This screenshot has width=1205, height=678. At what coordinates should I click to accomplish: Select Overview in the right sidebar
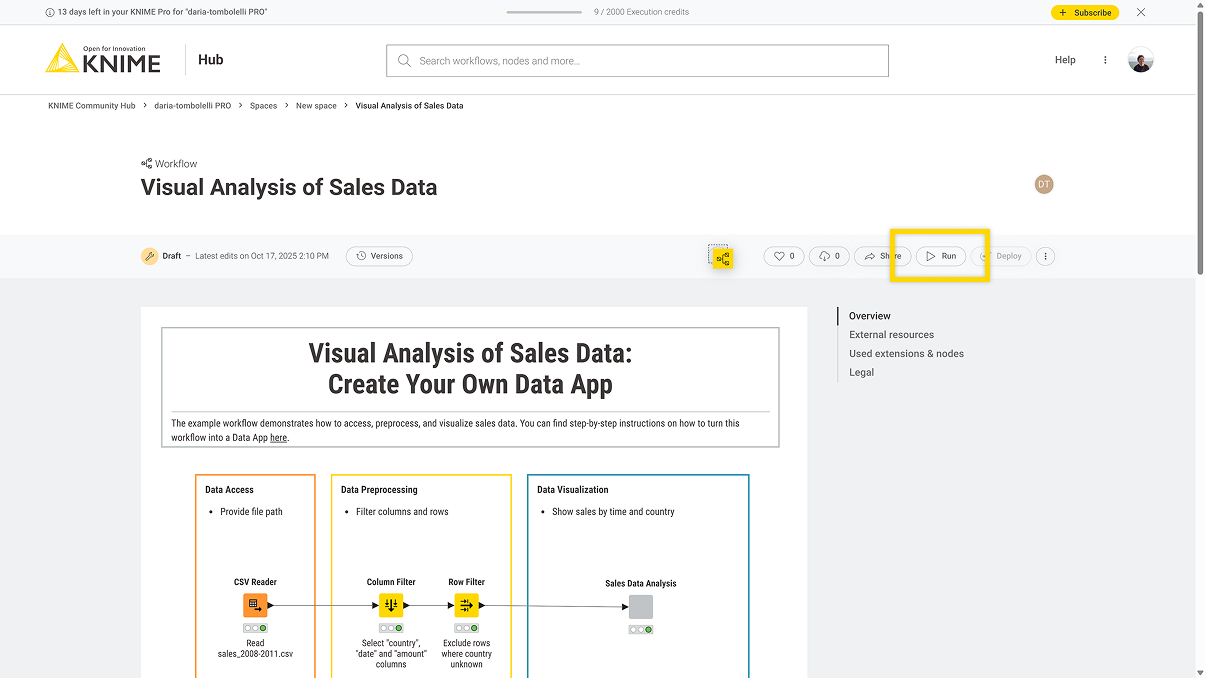(869, 315)
